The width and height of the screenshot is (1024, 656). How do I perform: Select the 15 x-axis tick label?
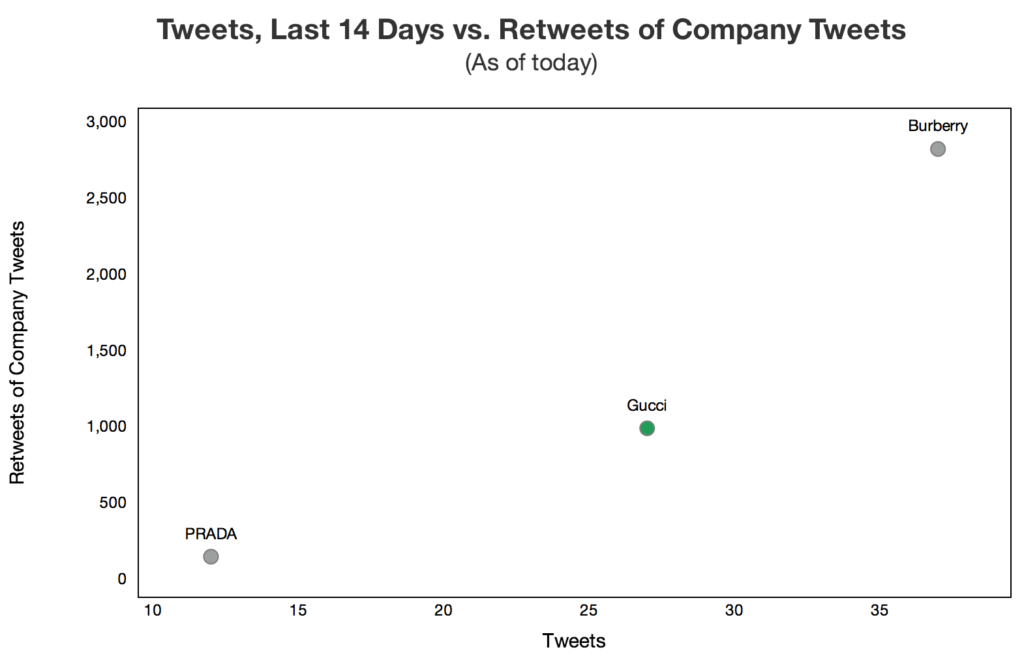(x=298, y=611)
